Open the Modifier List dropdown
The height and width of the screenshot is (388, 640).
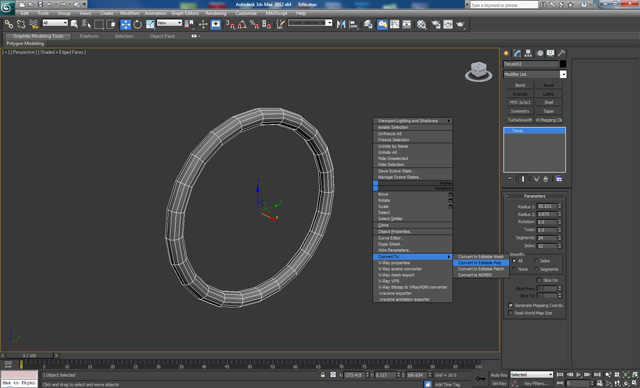point(563,74)
